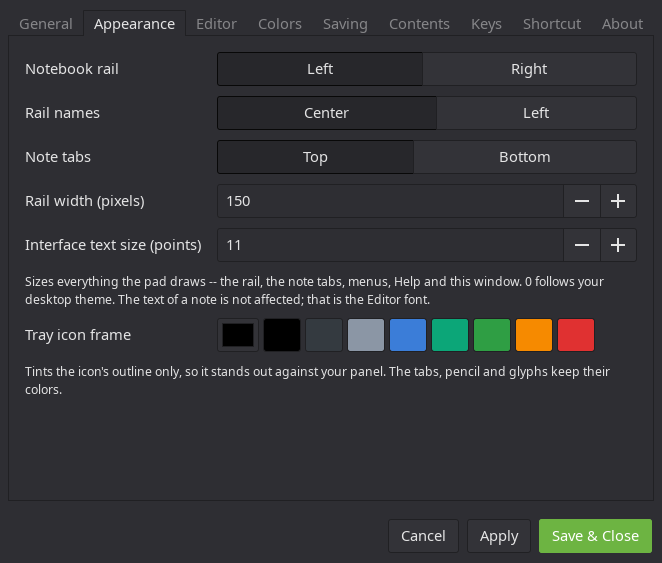The image size is (662, 563).
Task: Set Notebook rail to Left
Action: point(320,69)
